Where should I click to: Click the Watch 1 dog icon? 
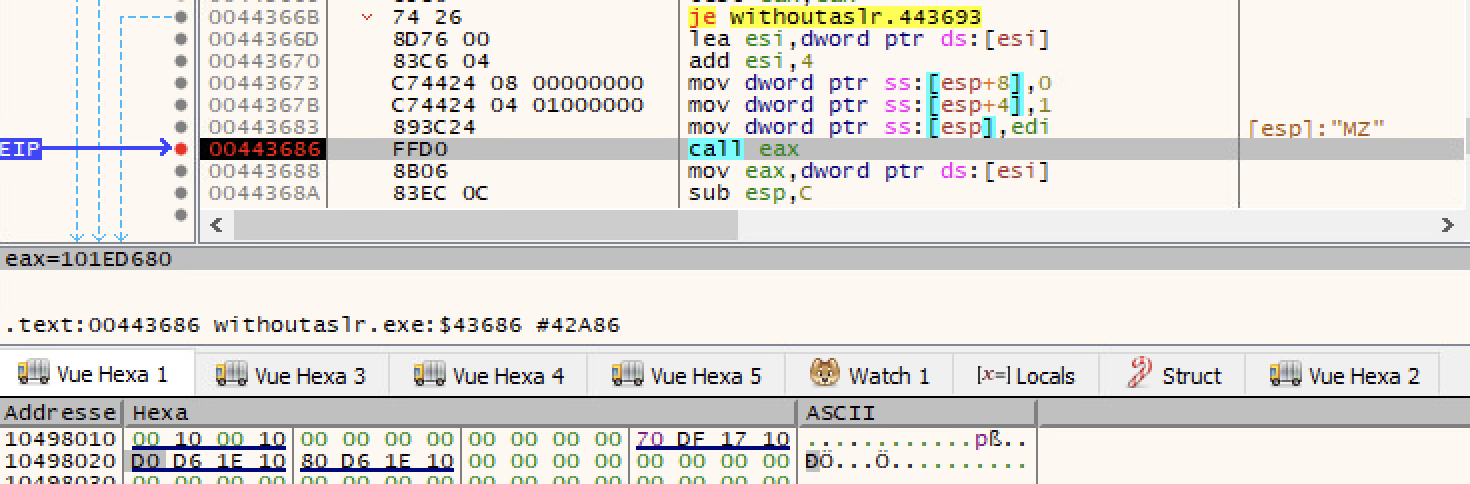click(824, 374)
